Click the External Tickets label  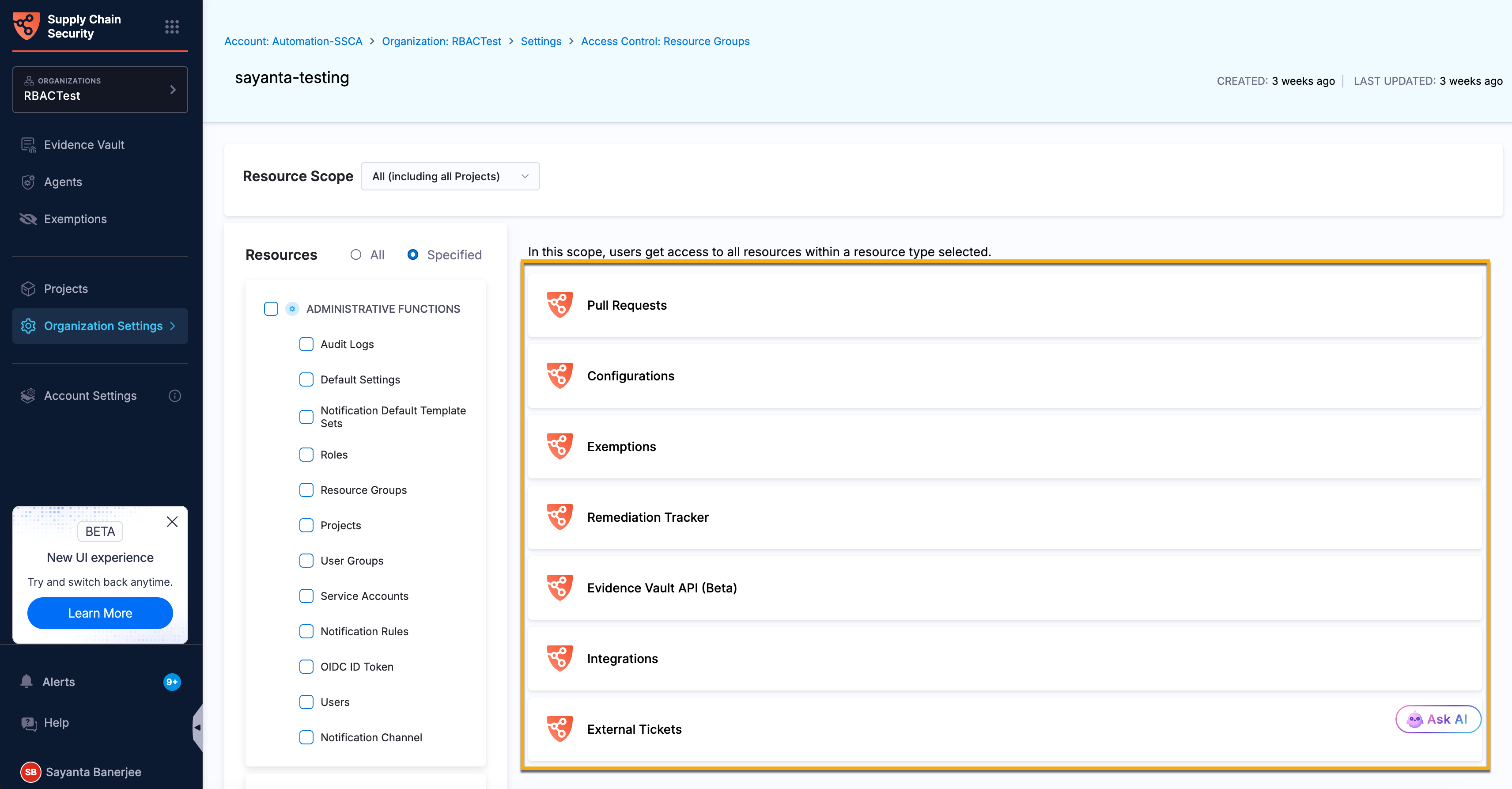pyautogui.click(x=634, y=729)
